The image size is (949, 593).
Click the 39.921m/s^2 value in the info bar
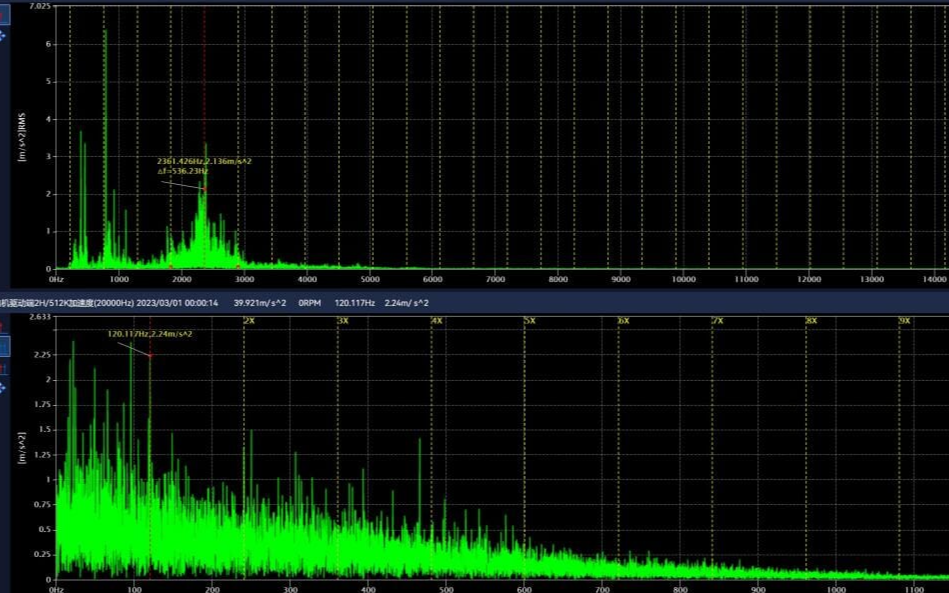point(260,303)
